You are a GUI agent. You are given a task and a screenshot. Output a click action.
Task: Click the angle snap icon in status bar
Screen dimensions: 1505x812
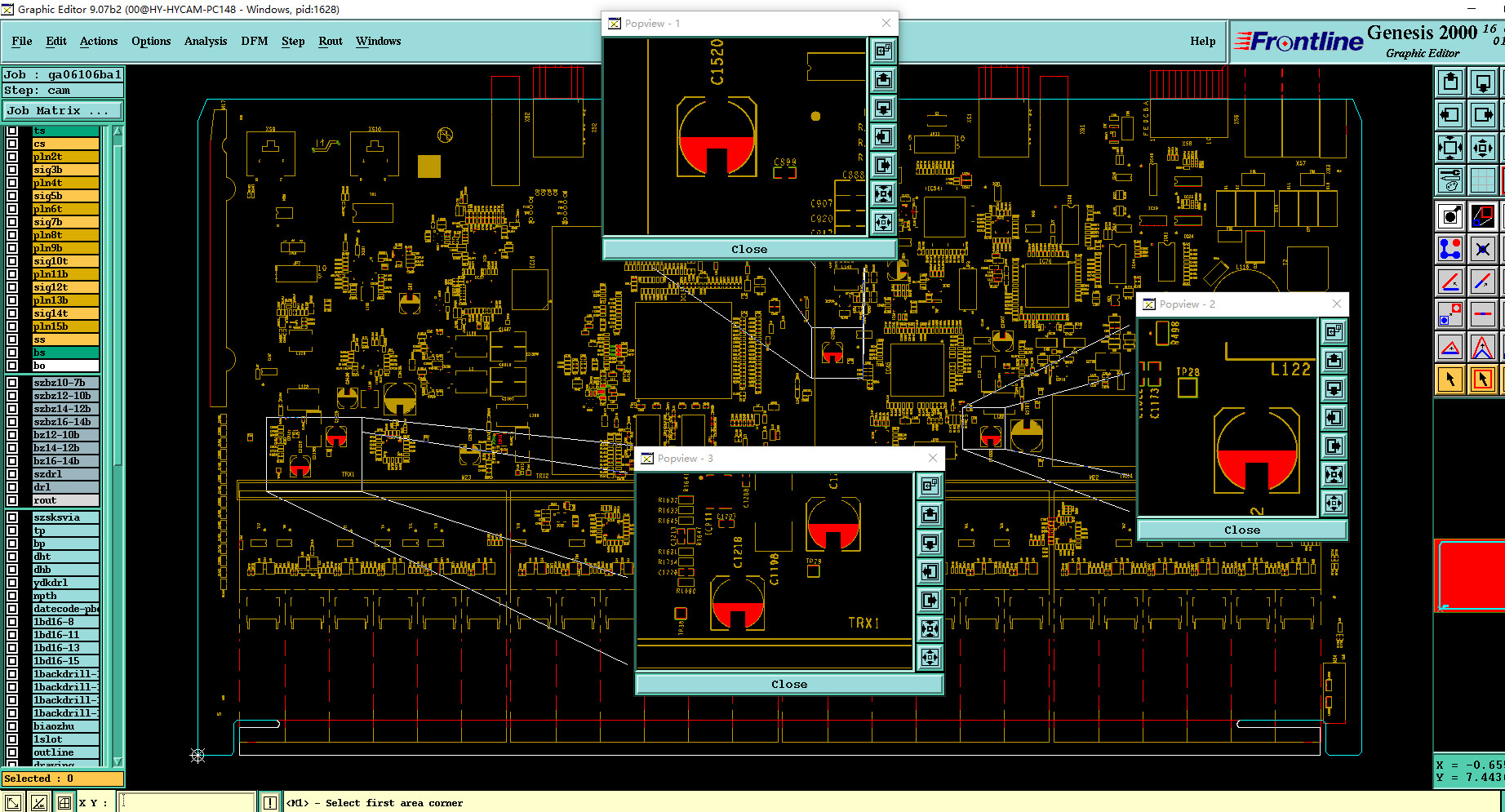(38, 803)
